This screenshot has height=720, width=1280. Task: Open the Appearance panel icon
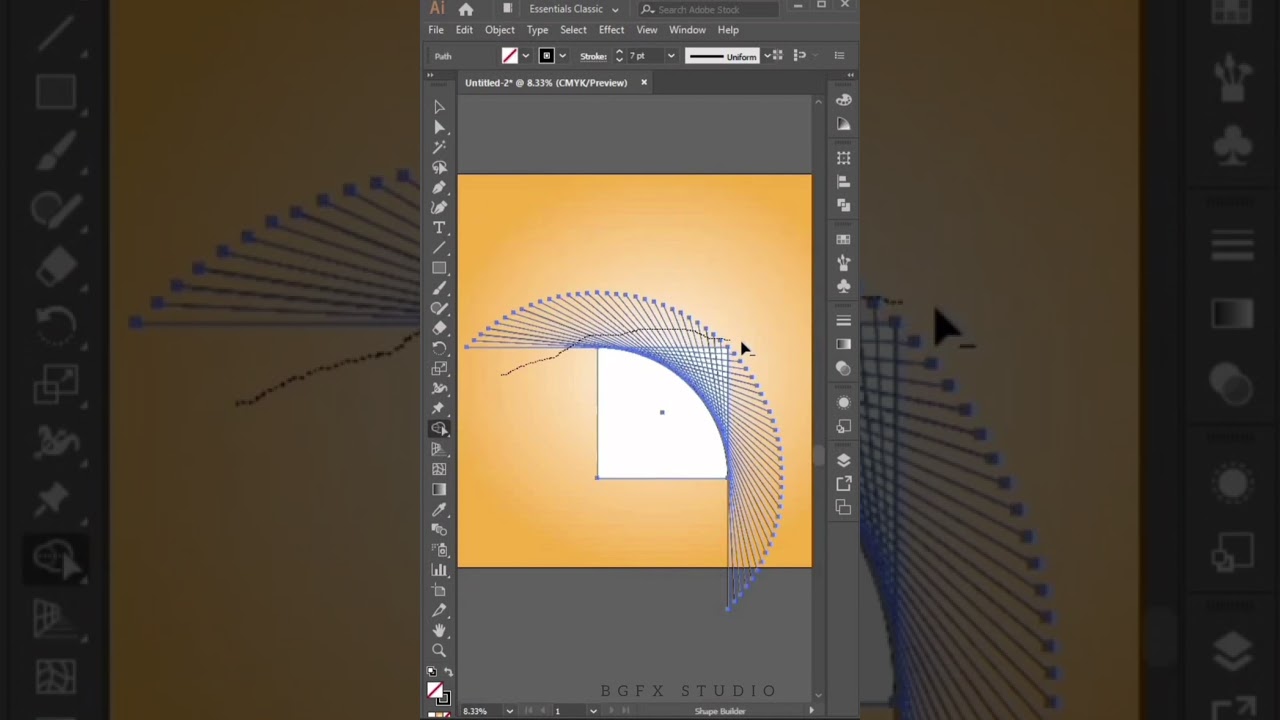tap(844, 402)
